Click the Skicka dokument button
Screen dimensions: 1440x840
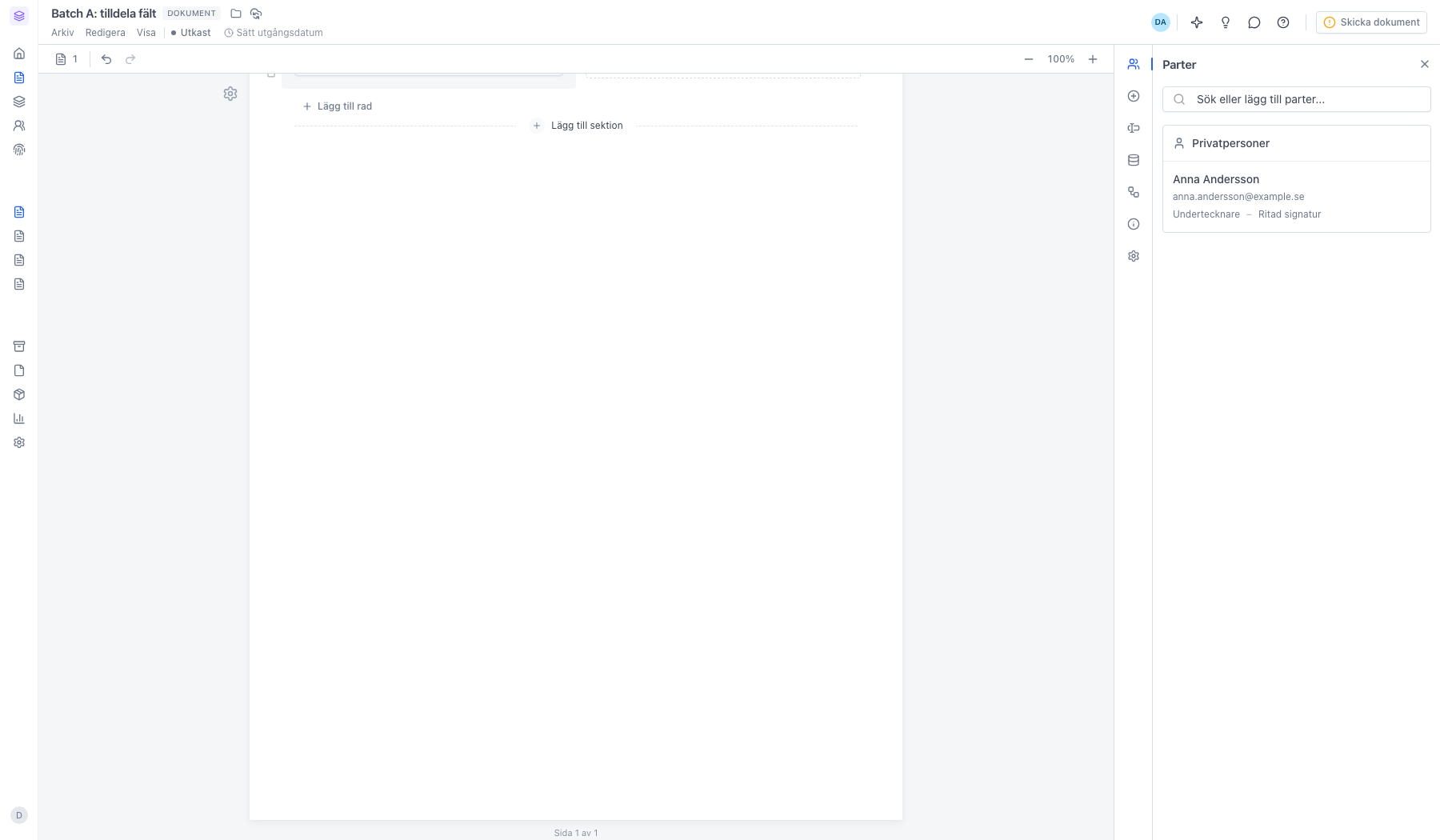1371,22
